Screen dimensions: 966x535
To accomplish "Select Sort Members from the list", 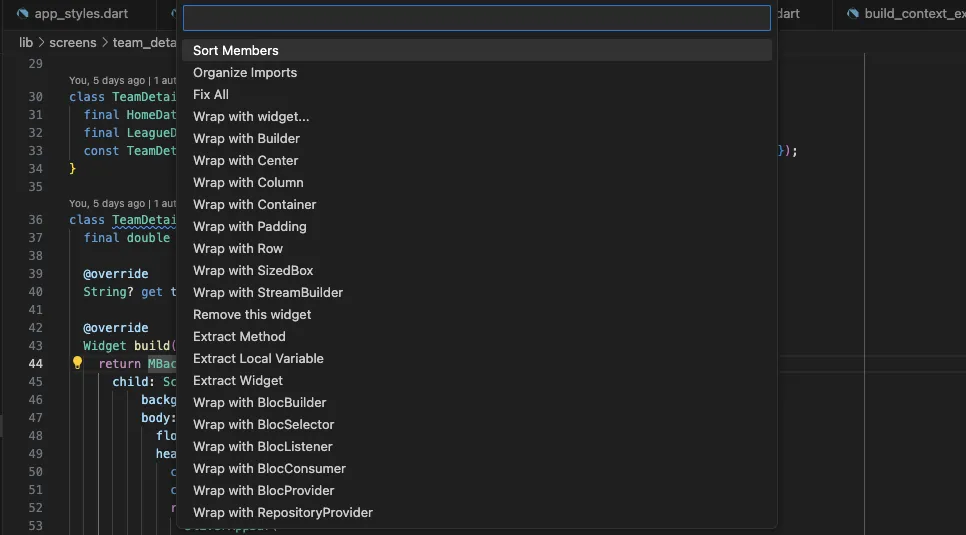I will 236,50.
